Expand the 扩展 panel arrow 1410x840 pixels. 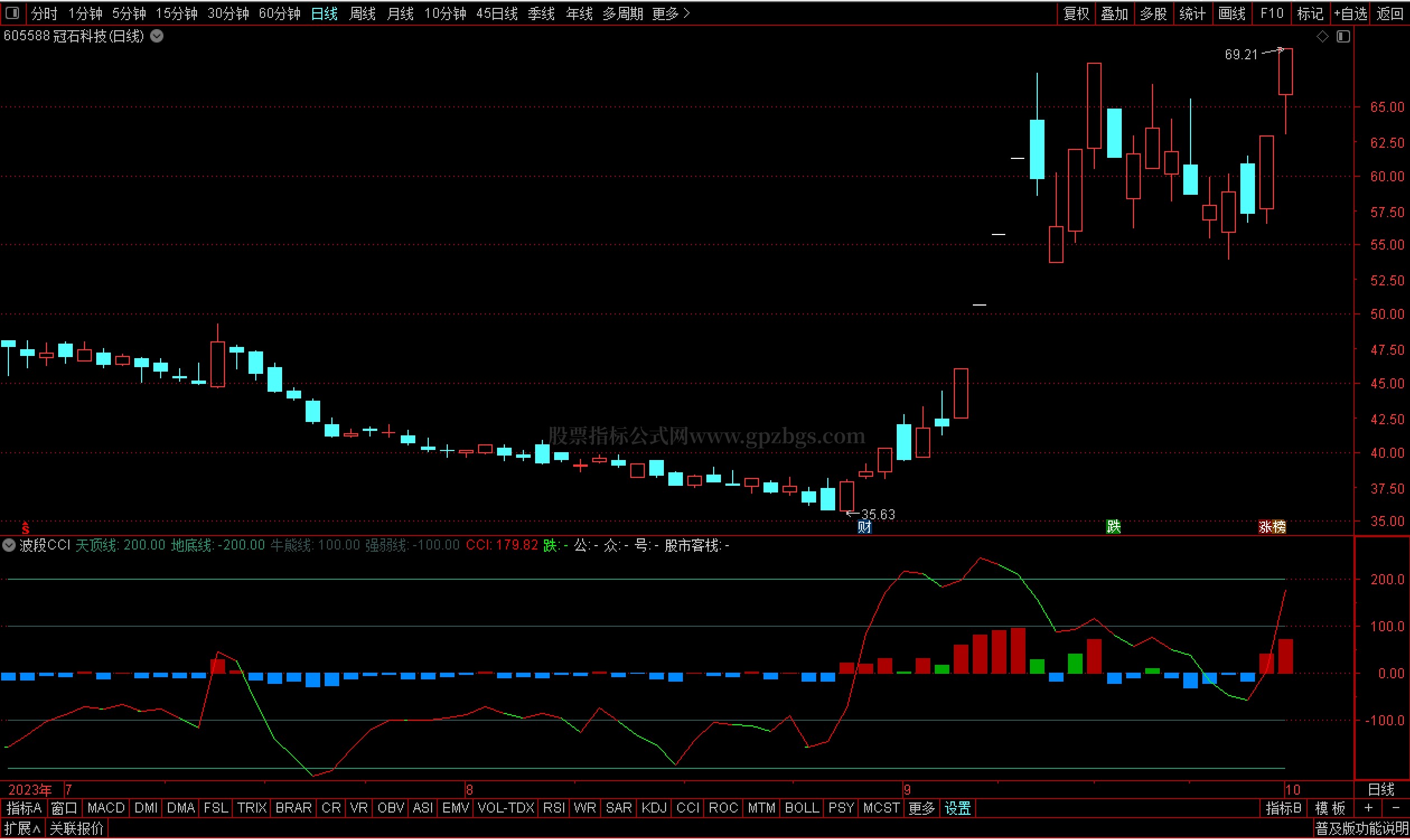coord(22,830)
